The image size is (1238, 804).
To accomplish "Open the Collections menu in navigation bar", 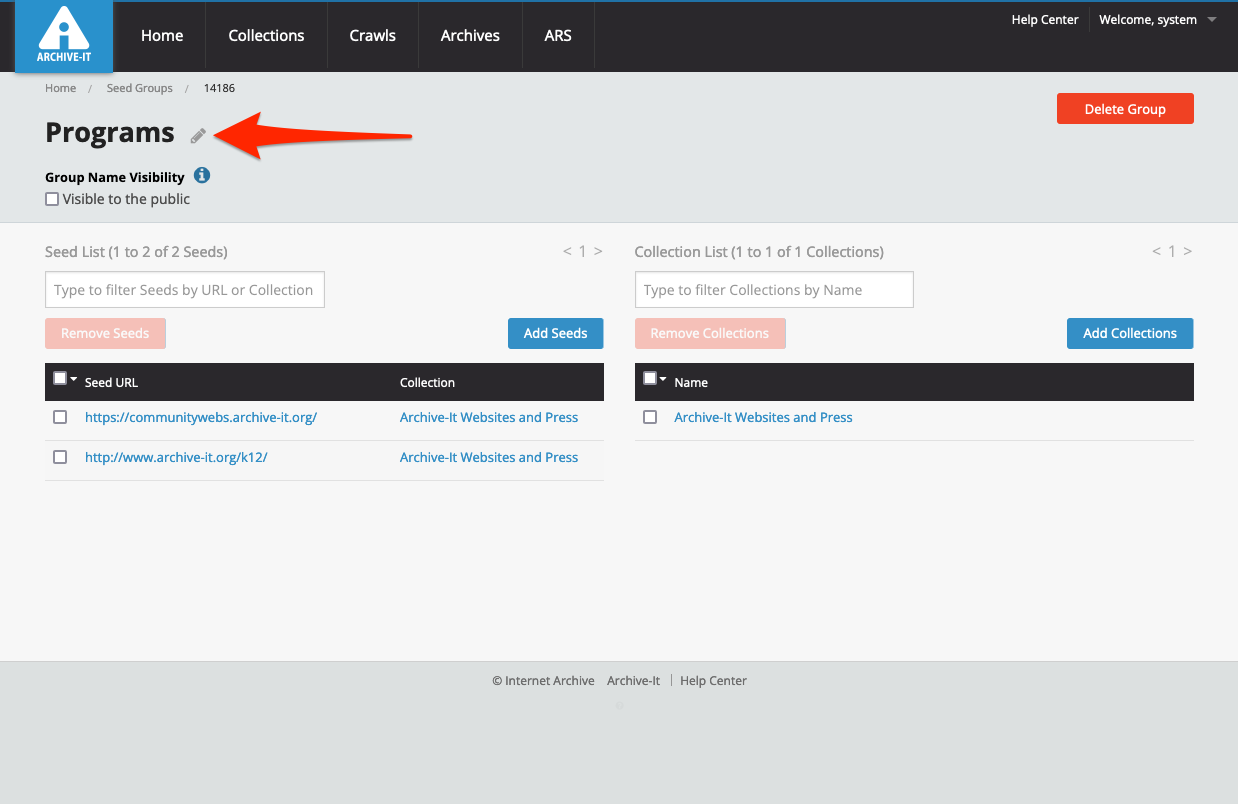I will click(266, 36).
